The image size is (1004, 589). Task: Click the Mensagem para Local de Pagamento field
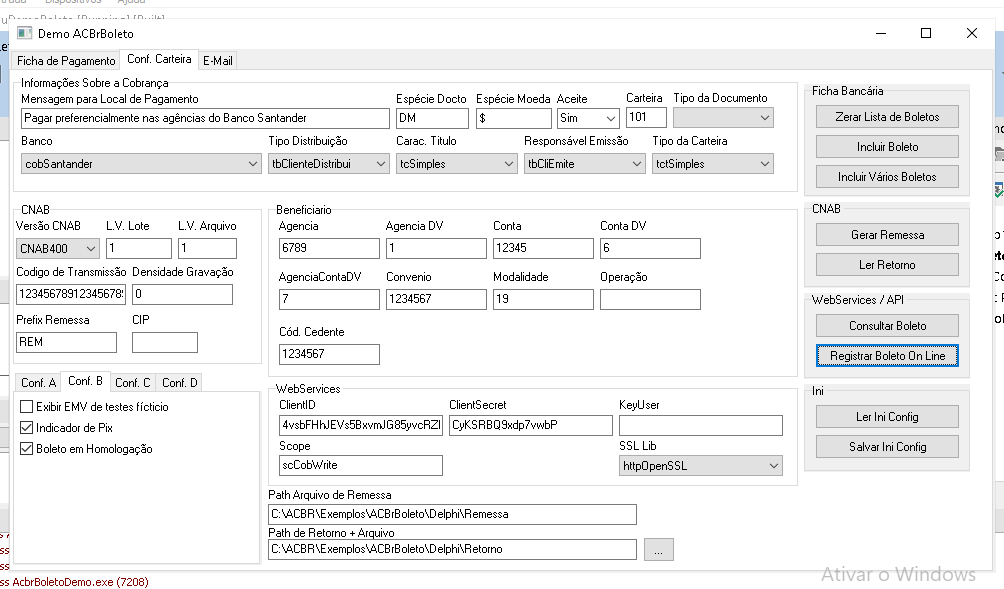point(205,118)
